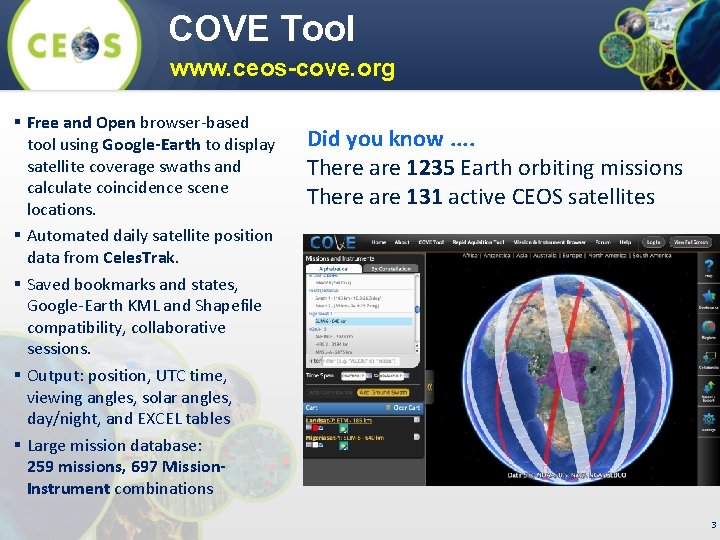Open the COVE Tool menu item
720x540 pixels.
pos(431,242)
